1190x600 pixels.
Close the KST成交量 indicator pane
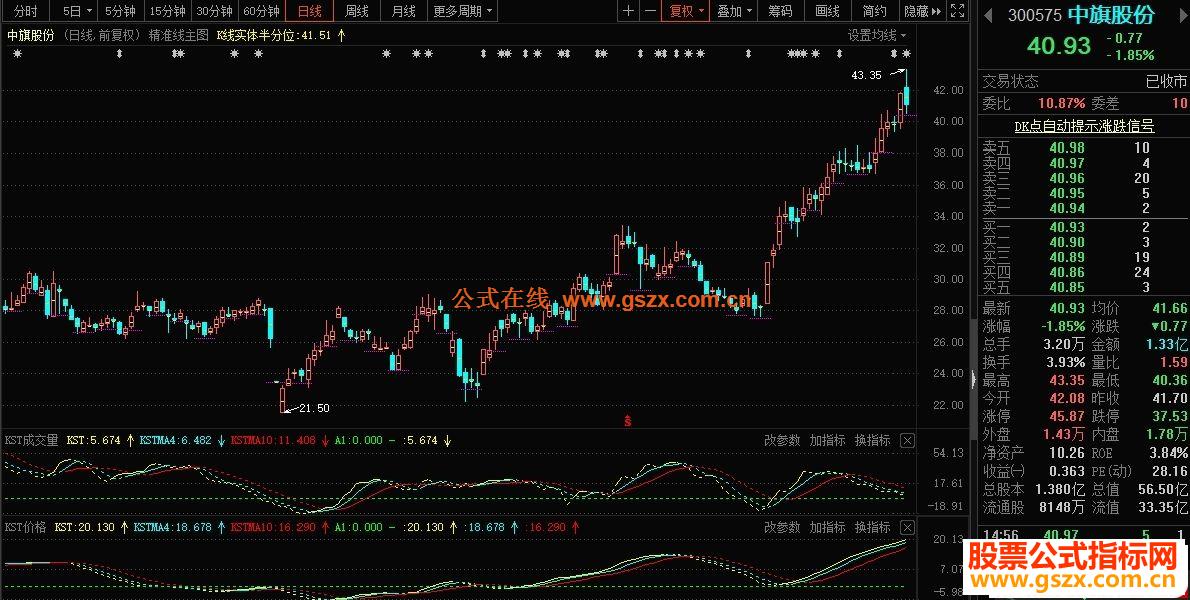click(907, 440)
